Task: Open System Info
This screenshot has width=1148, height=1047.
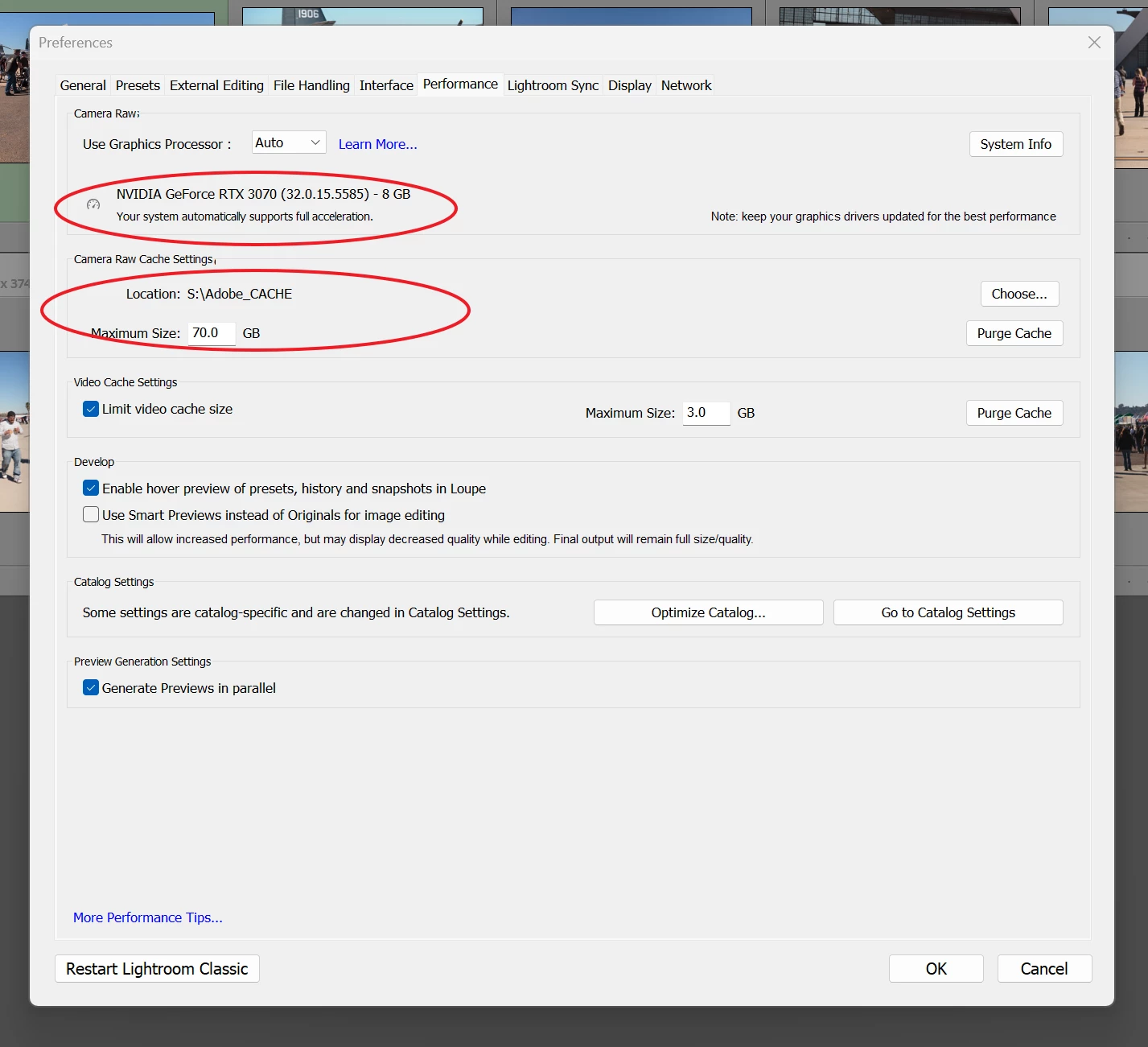Action: [x=1016, y=144]
